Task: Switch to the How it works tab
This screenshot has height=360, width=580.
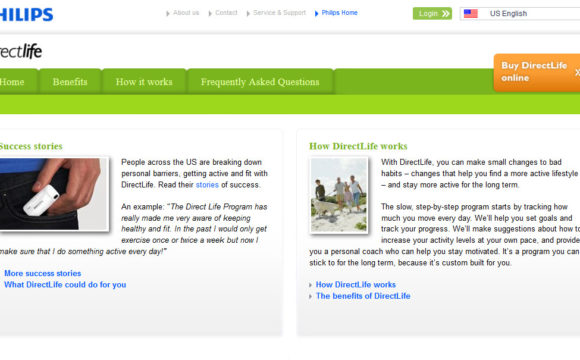Action: [x=144, y=81]
